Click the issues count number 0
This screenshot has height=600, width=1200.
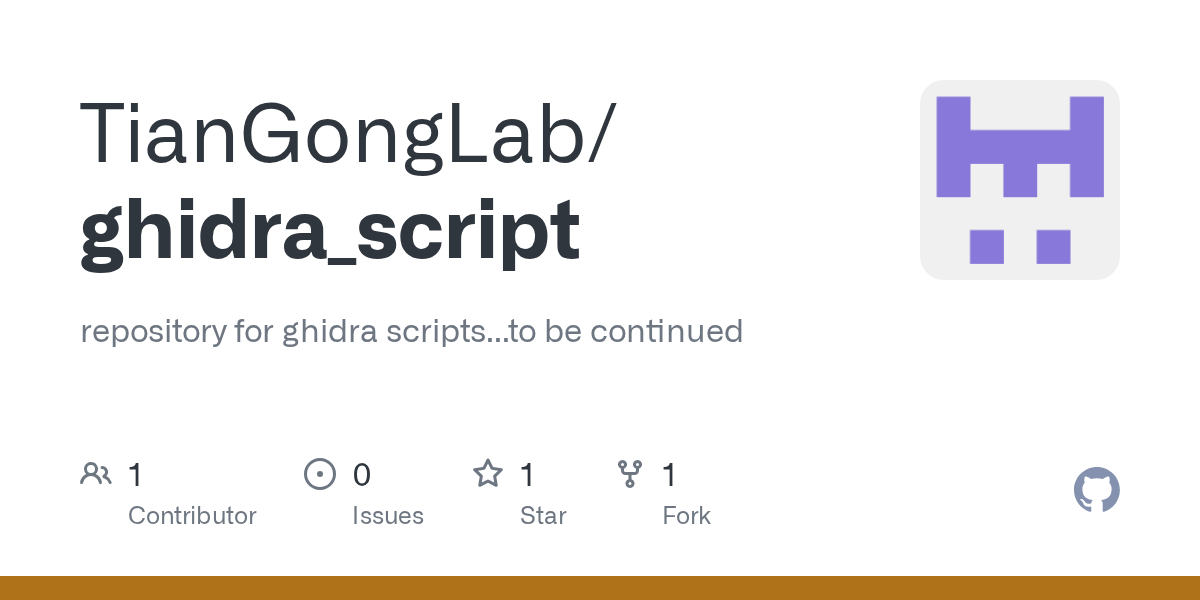click(361, 475)
